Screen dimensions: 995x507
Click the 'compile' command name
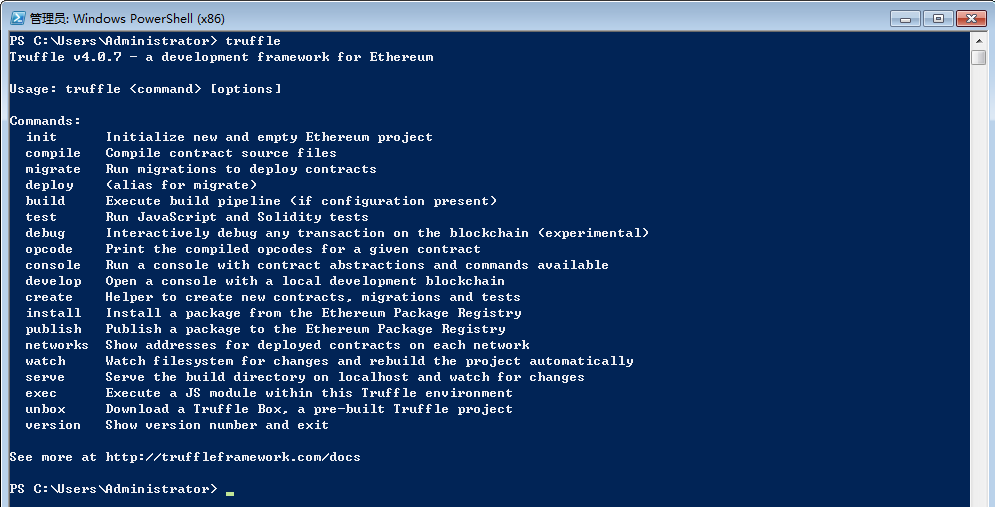53,153
